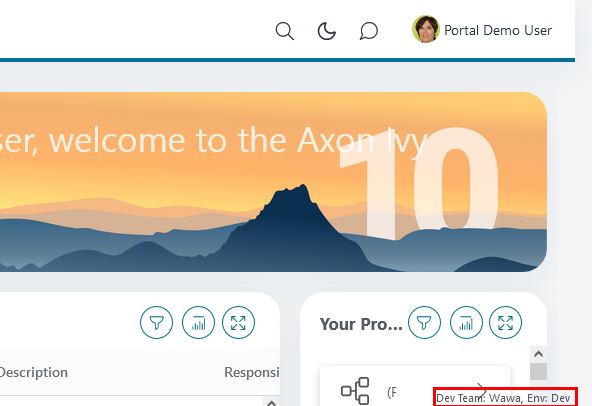
Task: Open the Portal Demo User name menu
Action: 498,30
